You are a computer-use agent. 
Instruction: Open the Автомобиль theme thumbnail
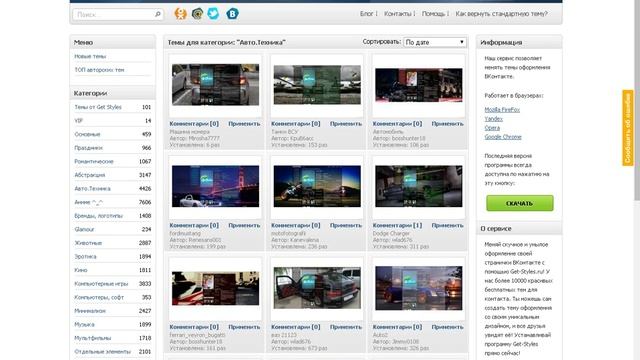pos(419,84)
